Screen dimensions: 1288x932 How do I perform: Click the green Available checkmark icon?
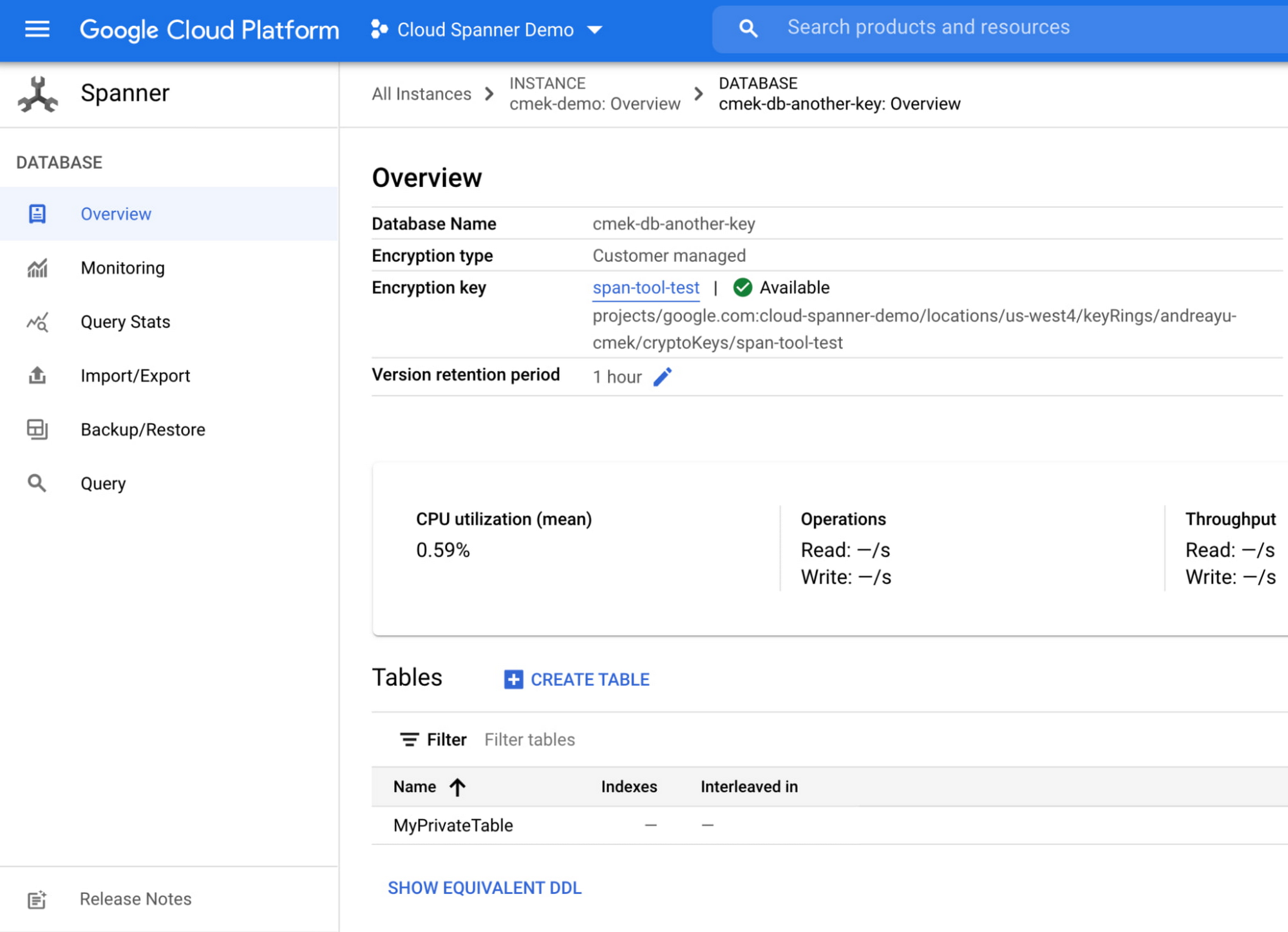click(x=743, y=287)
